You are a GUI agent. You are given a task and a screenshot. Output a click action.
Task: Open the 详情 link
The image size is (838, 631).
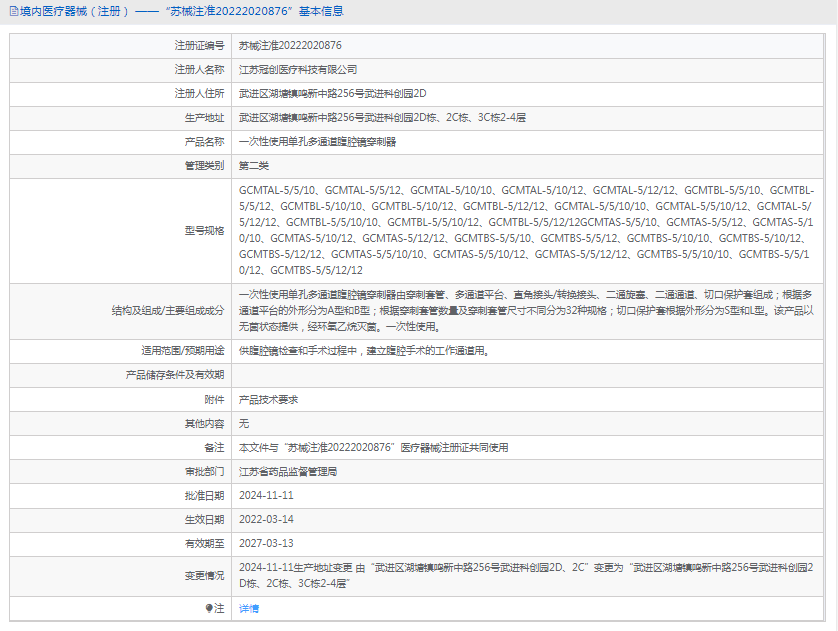249,609
